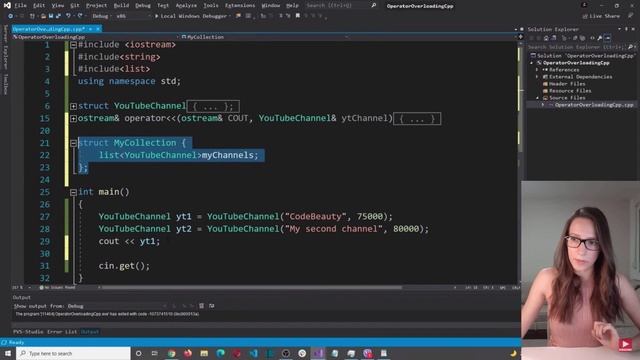This screenshot has width=640, height=360.
Task: Open the Git menu
Action: point(75,6)
